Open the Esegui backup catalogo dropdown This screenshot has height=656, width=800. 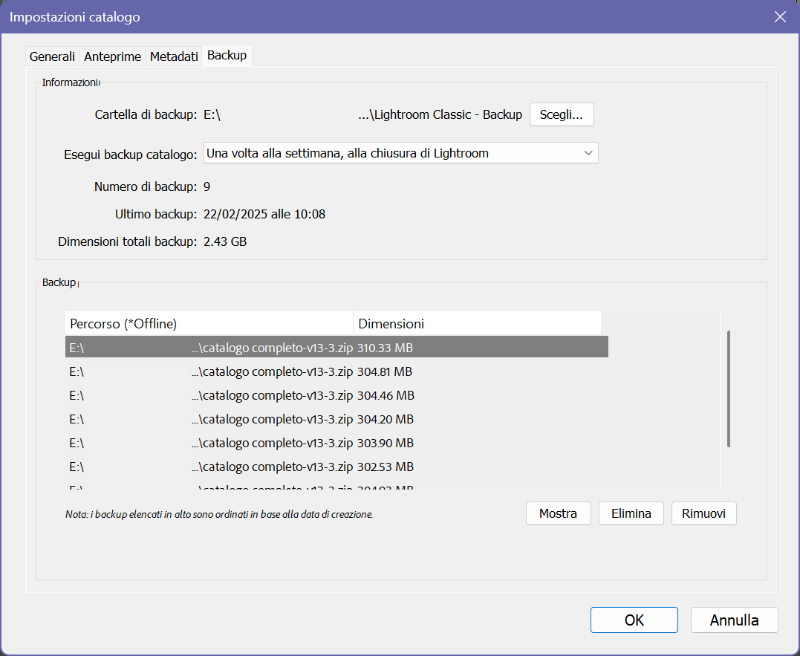401,153
